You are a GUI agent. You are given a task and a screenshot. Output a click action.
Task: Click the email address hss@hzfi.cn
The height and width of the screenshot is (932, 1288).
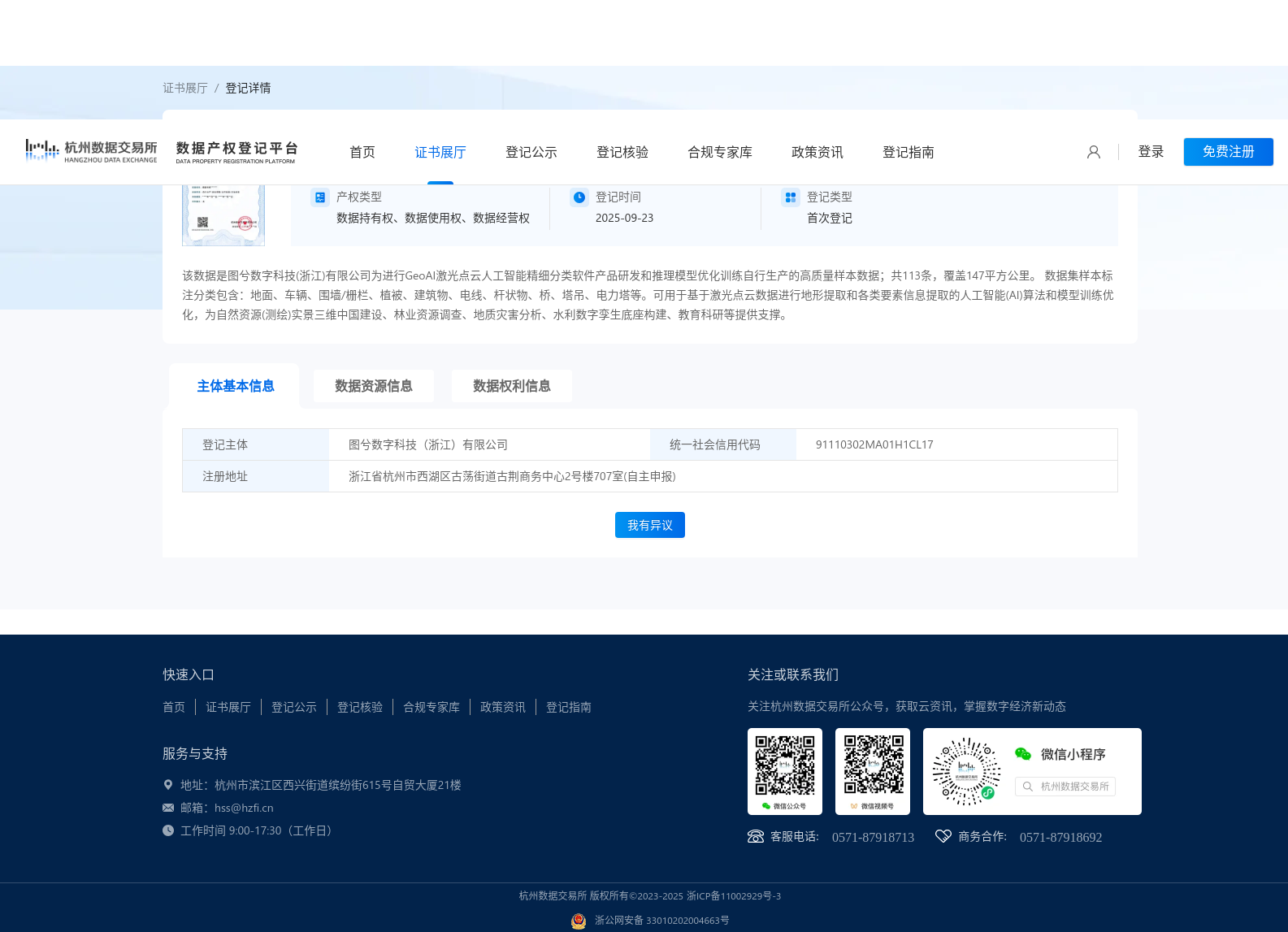coord(244,808)
